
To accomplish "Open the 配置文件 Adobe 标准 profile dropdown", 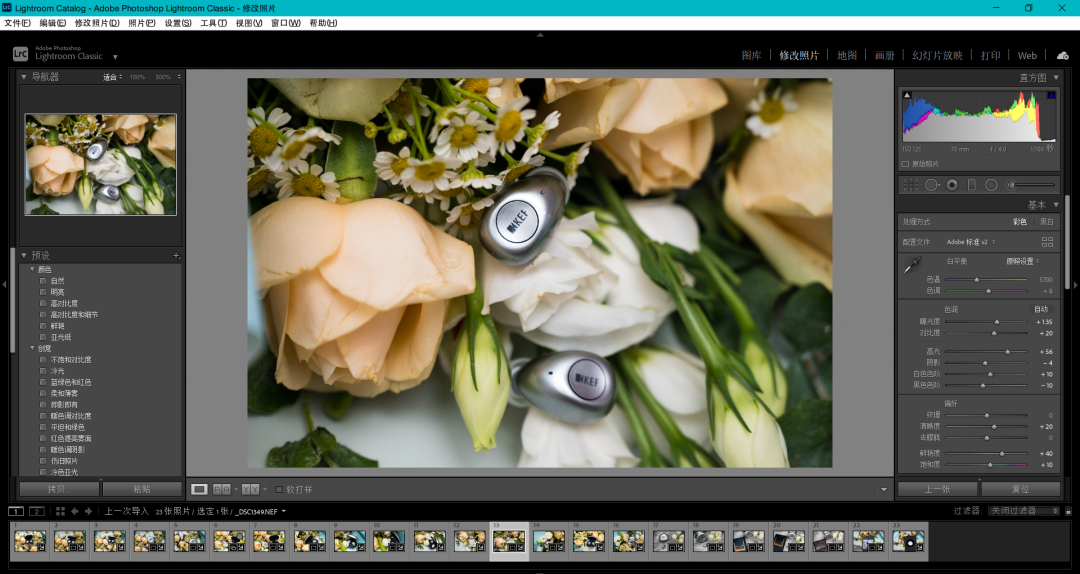I will point(971,242).
